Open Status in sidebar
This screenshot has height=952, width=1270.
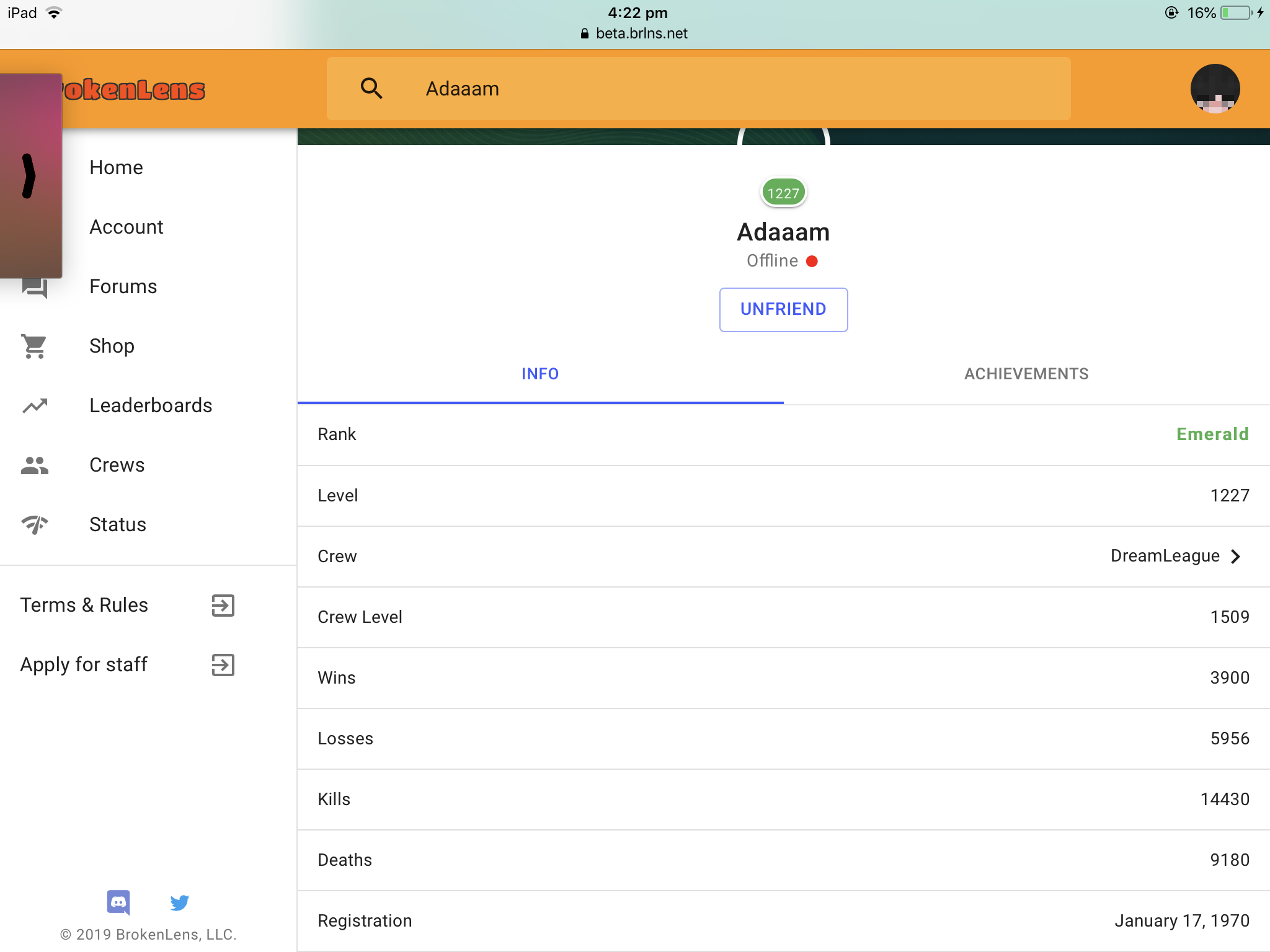[x=118, y=524]
